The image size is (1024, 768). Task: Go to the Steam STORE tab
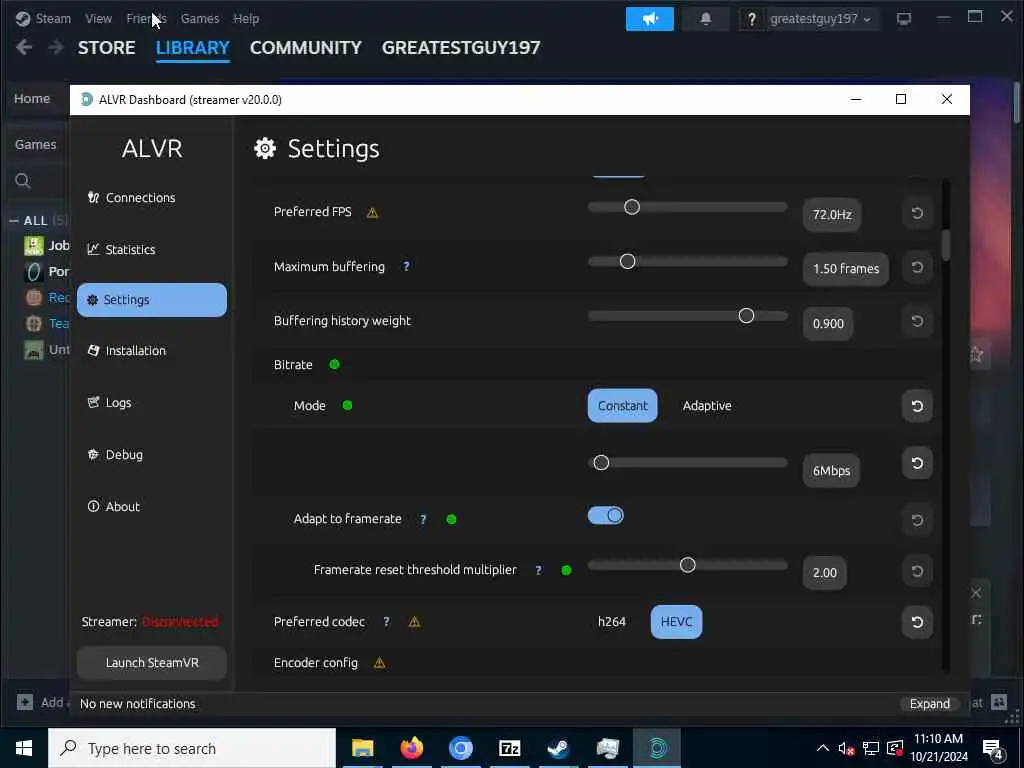click(106, 48)
